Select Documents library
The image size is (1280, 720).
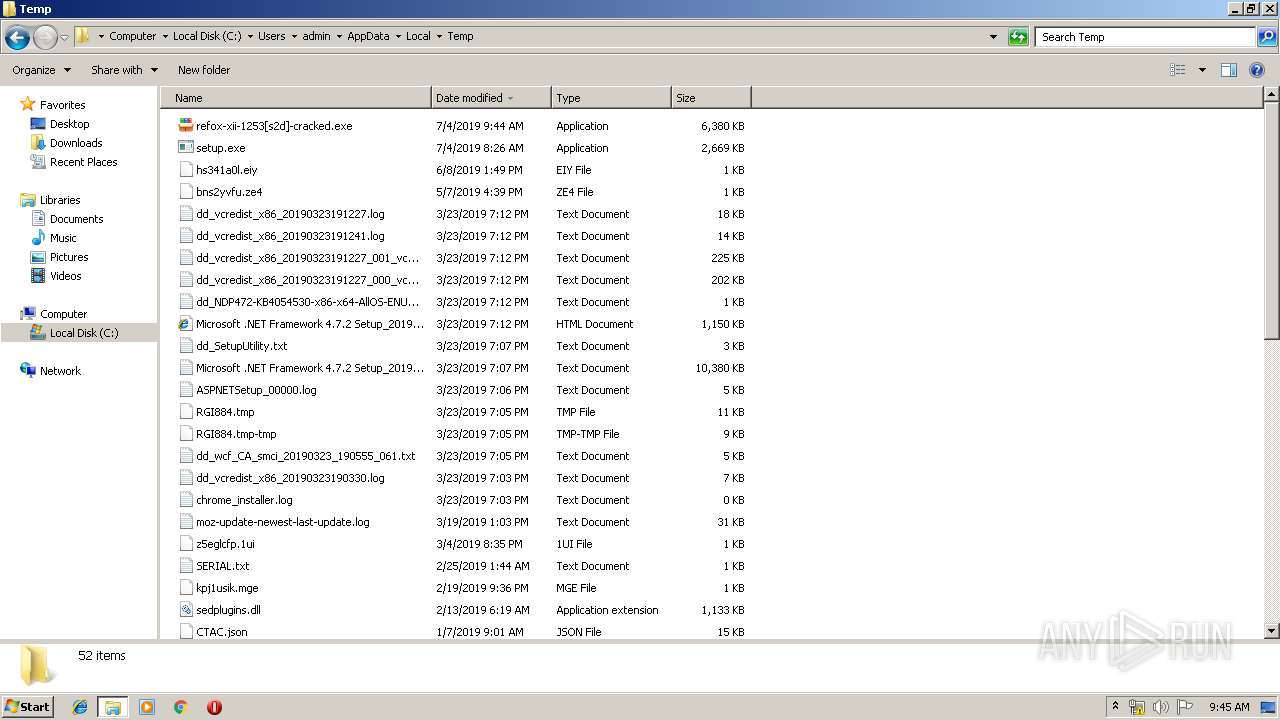(x=76, y=219)
